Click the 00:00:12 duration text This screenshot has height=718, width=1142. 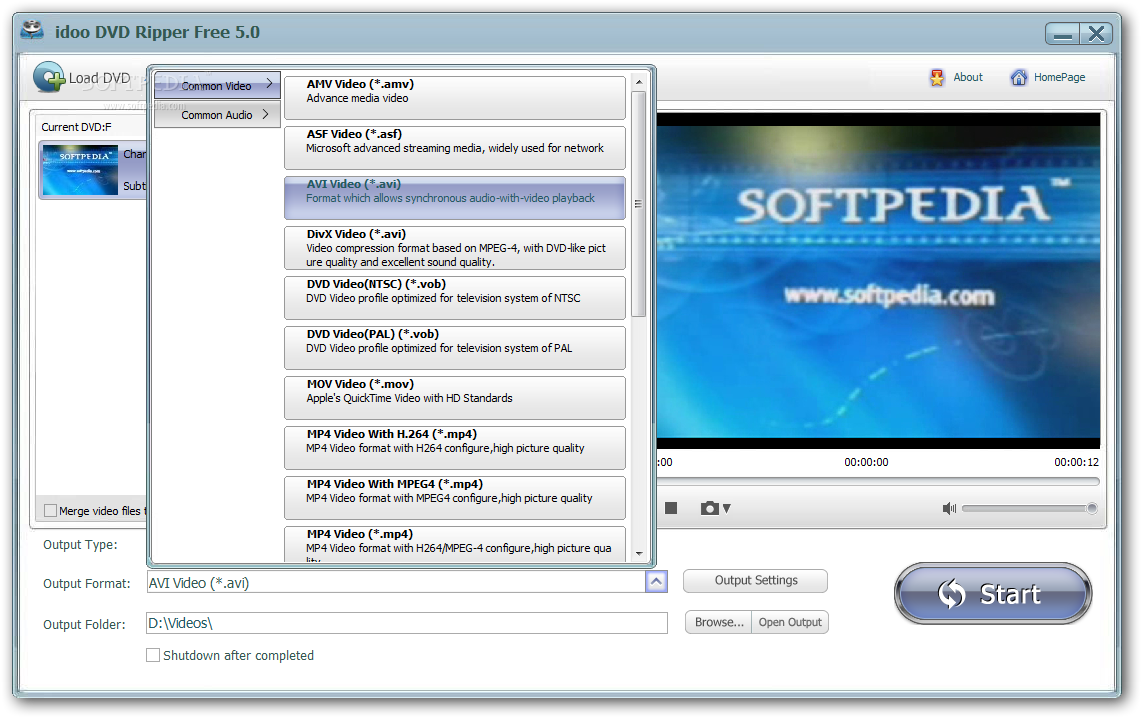coord(1076,462)
